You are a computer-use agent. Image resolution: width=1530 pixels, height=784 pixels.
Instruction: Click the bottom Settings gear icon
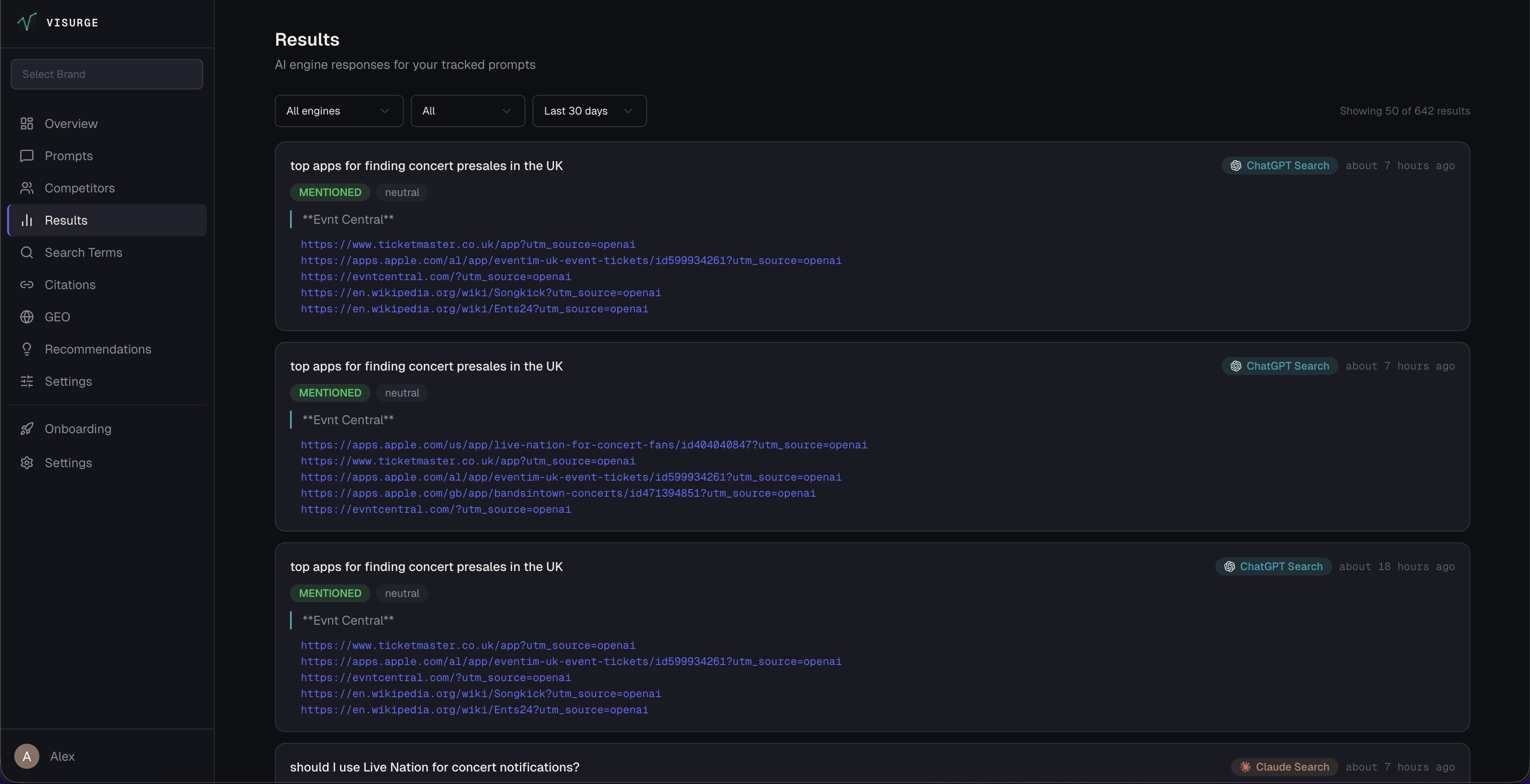coord(27,463)
